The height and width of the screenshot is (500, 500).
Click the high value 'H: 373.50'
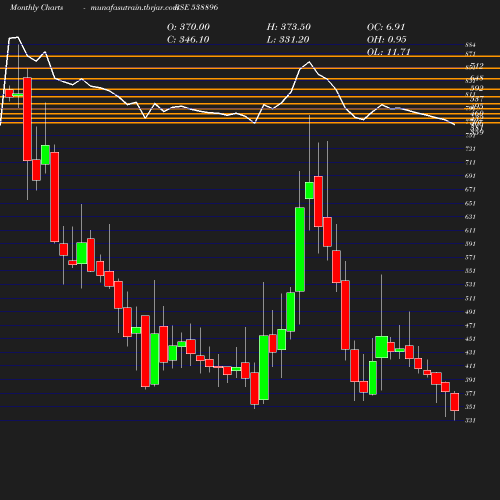coord(289,27)
